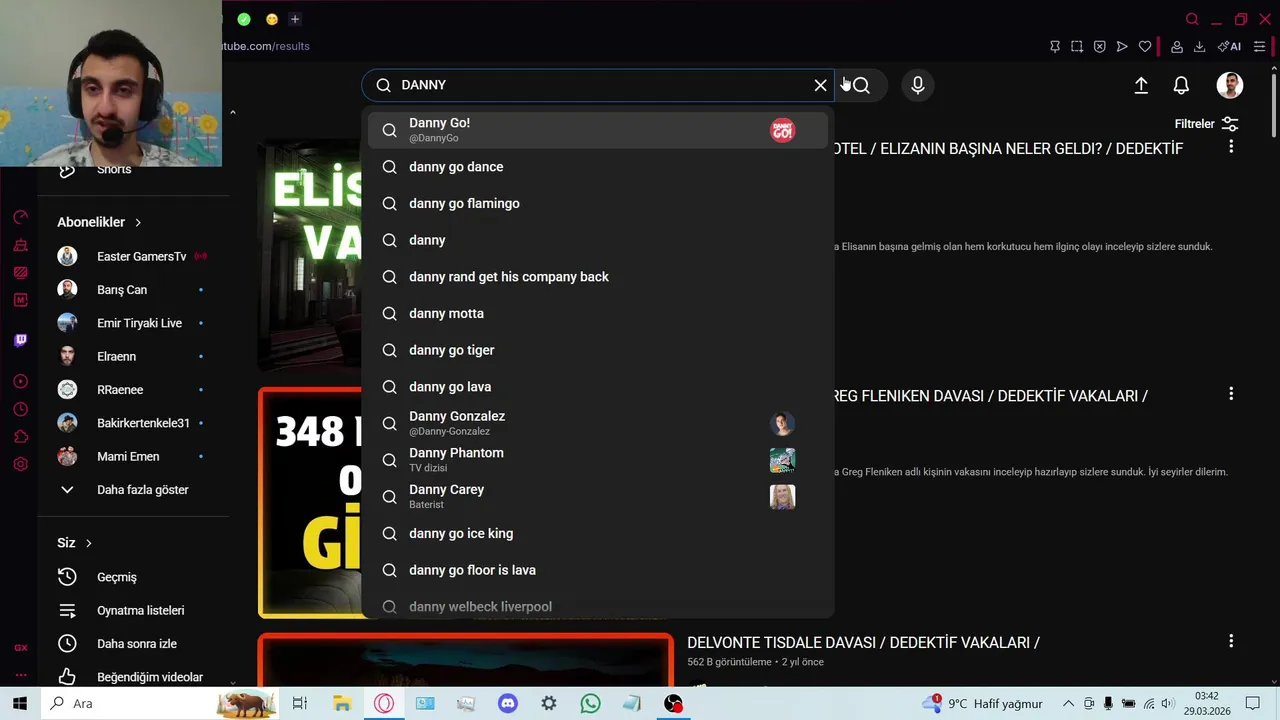
Task: Pick the 'danny go floor is lava' suggestion
Action: click(598, 570)
